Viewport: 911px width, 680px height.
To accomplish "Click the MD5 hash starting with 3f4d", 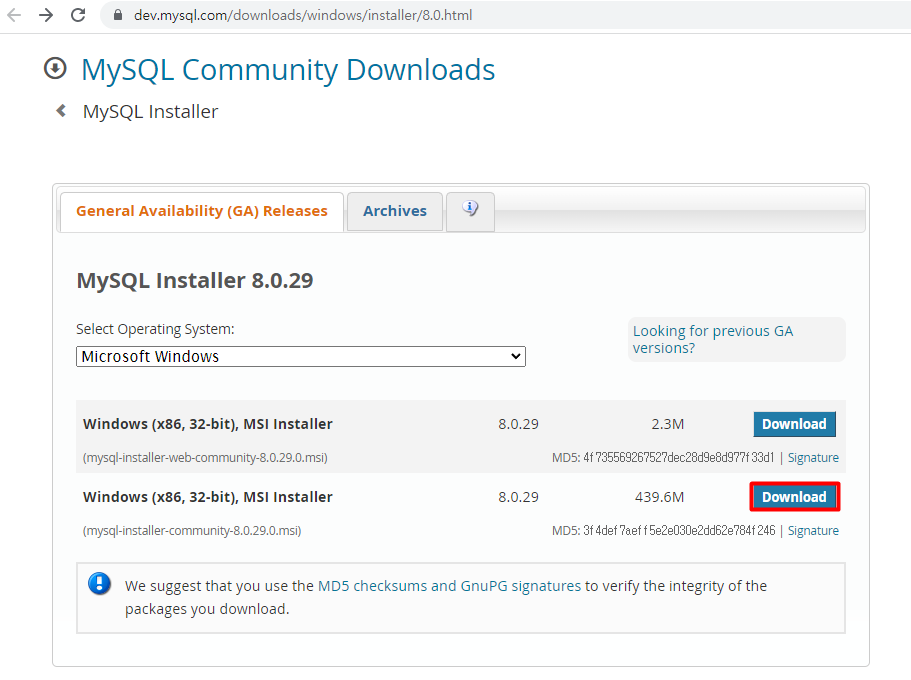I will (679, 531).
